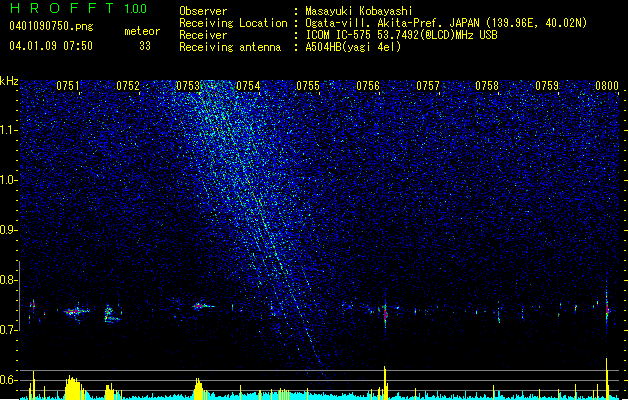Click the 0752 time marker

128,86
